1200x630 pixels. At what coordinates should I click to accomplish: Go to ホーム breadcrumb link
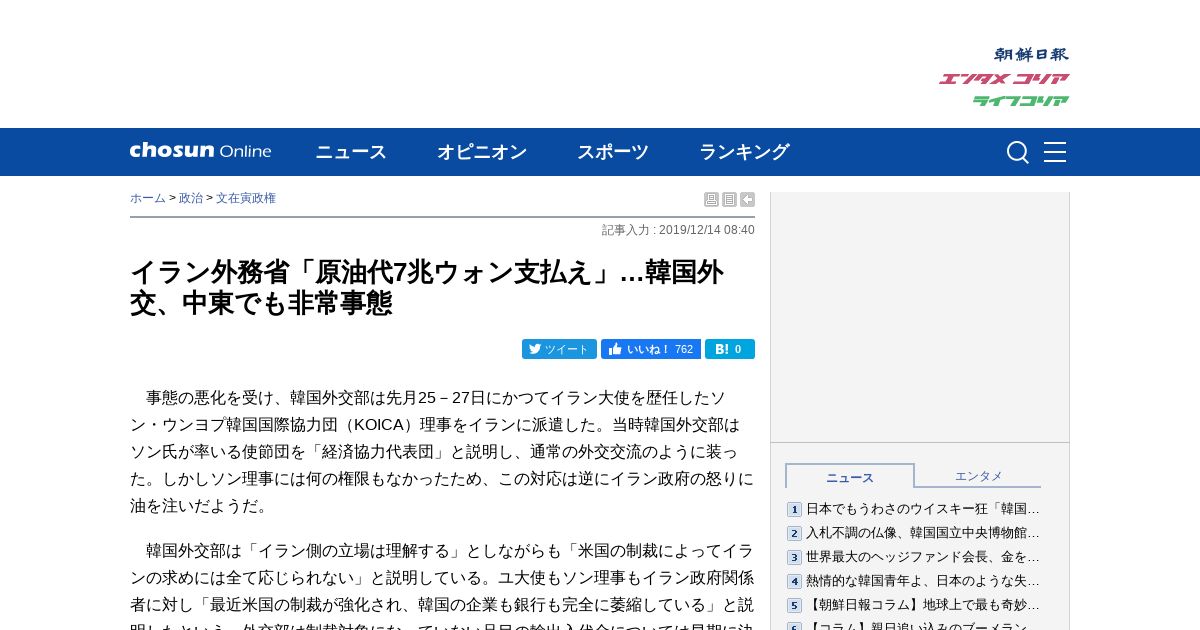(148, 198)
